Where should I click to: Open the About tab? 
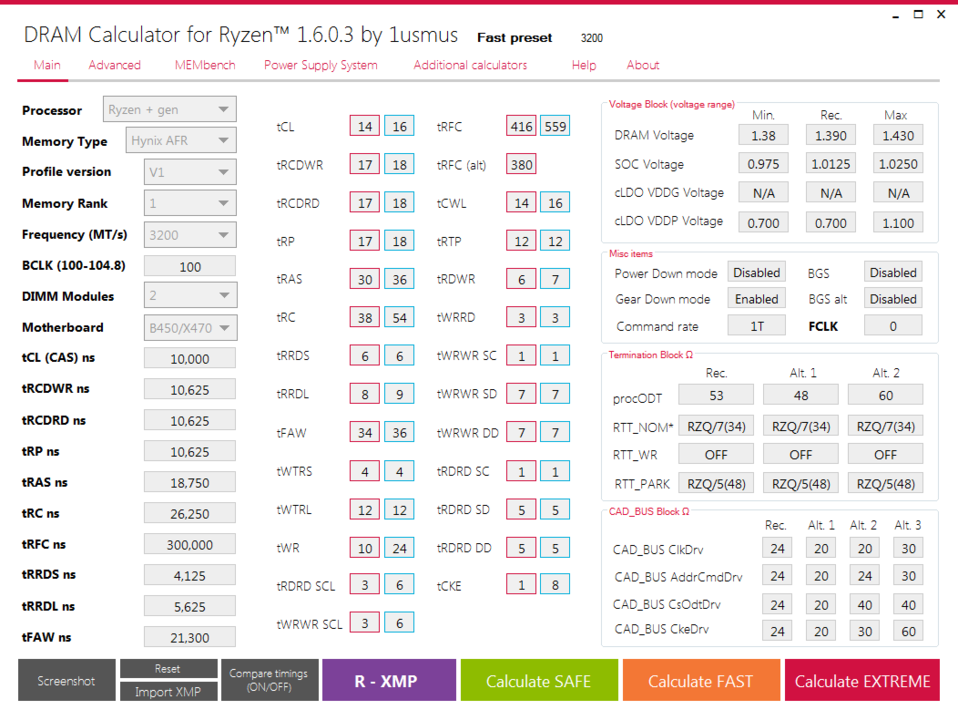click(x=643, y=65)
